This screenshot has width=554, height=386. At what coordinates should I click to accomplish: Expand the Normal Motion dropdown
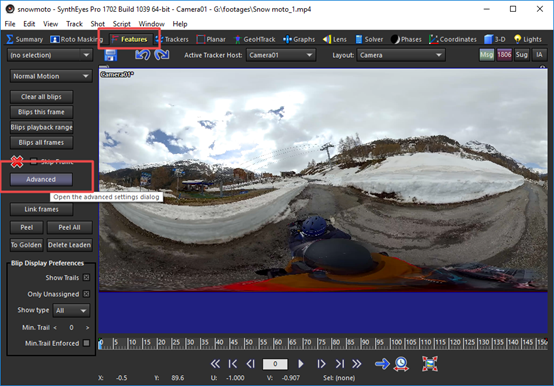[x=51, y=76]
